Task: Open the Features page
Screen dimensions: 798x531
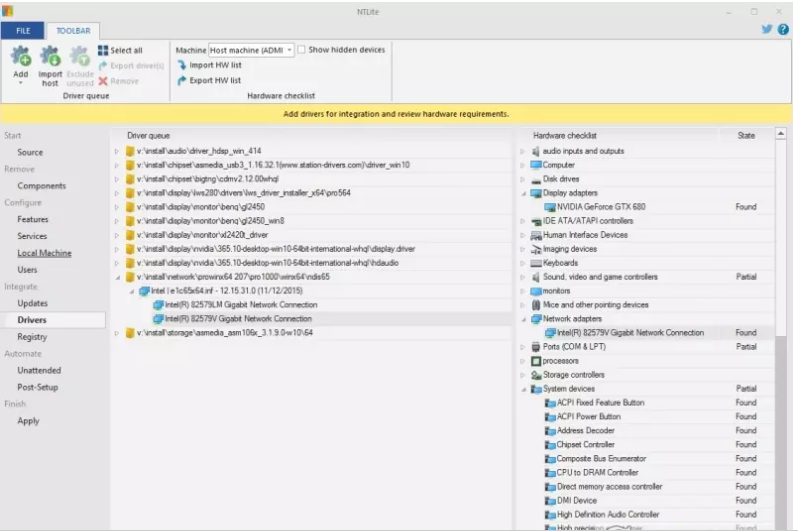Action: tap(33, 219)
